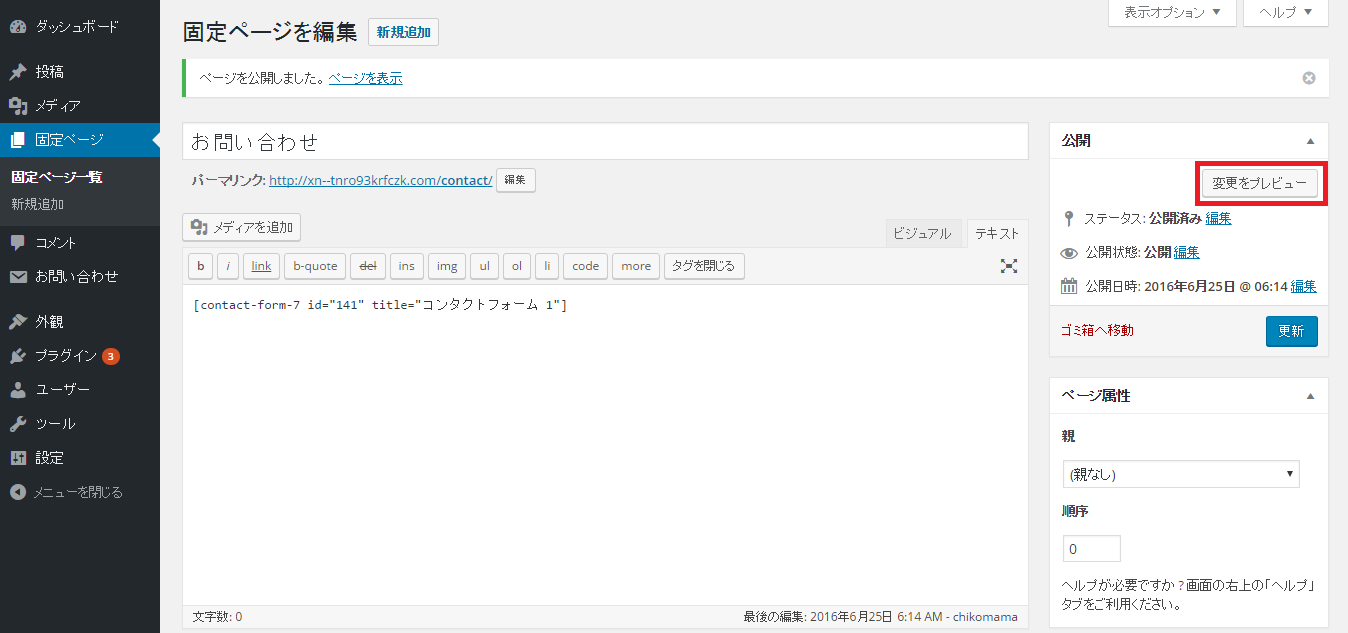Click inside the 順序 number field

pyautogui.click(x=1091, y=548)
